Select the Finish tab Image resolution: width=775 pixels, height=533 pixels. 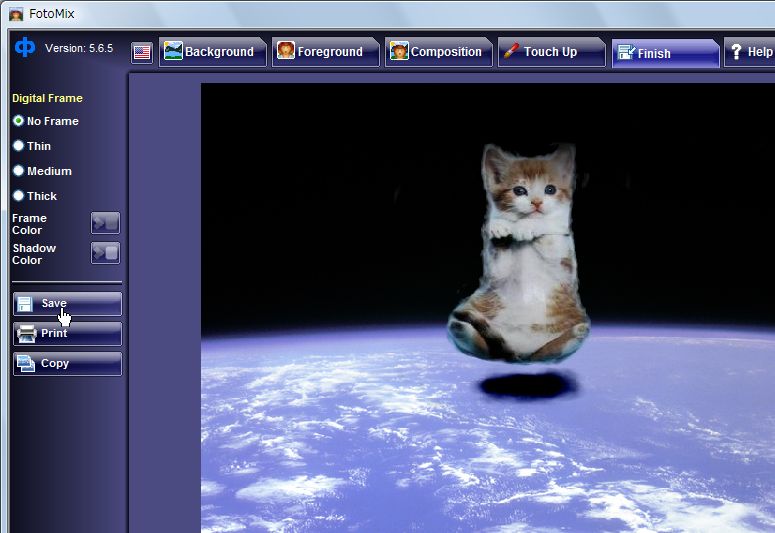665,52
